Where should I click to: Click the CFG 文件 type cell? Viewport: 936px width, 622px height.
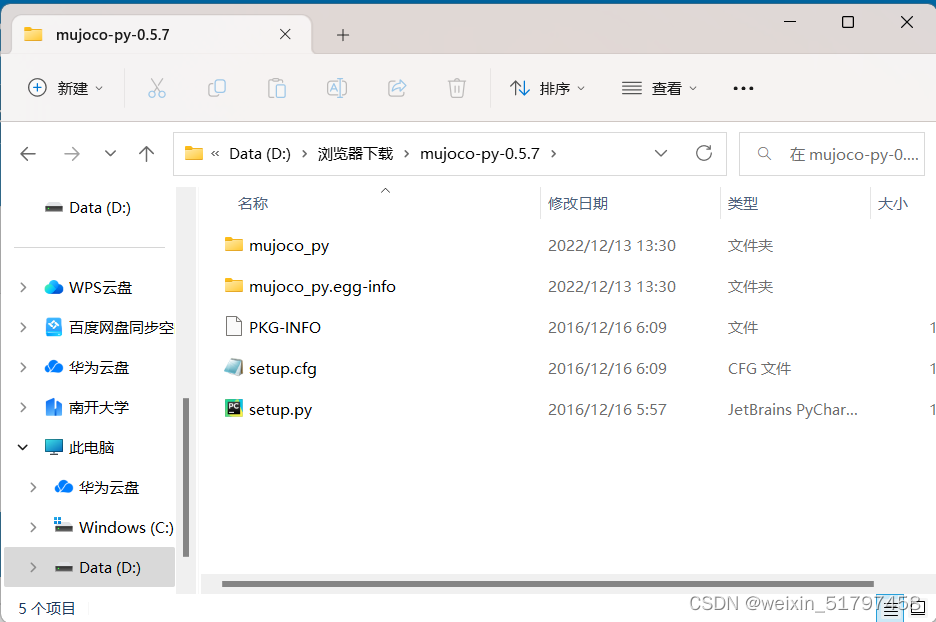[759, 368]
